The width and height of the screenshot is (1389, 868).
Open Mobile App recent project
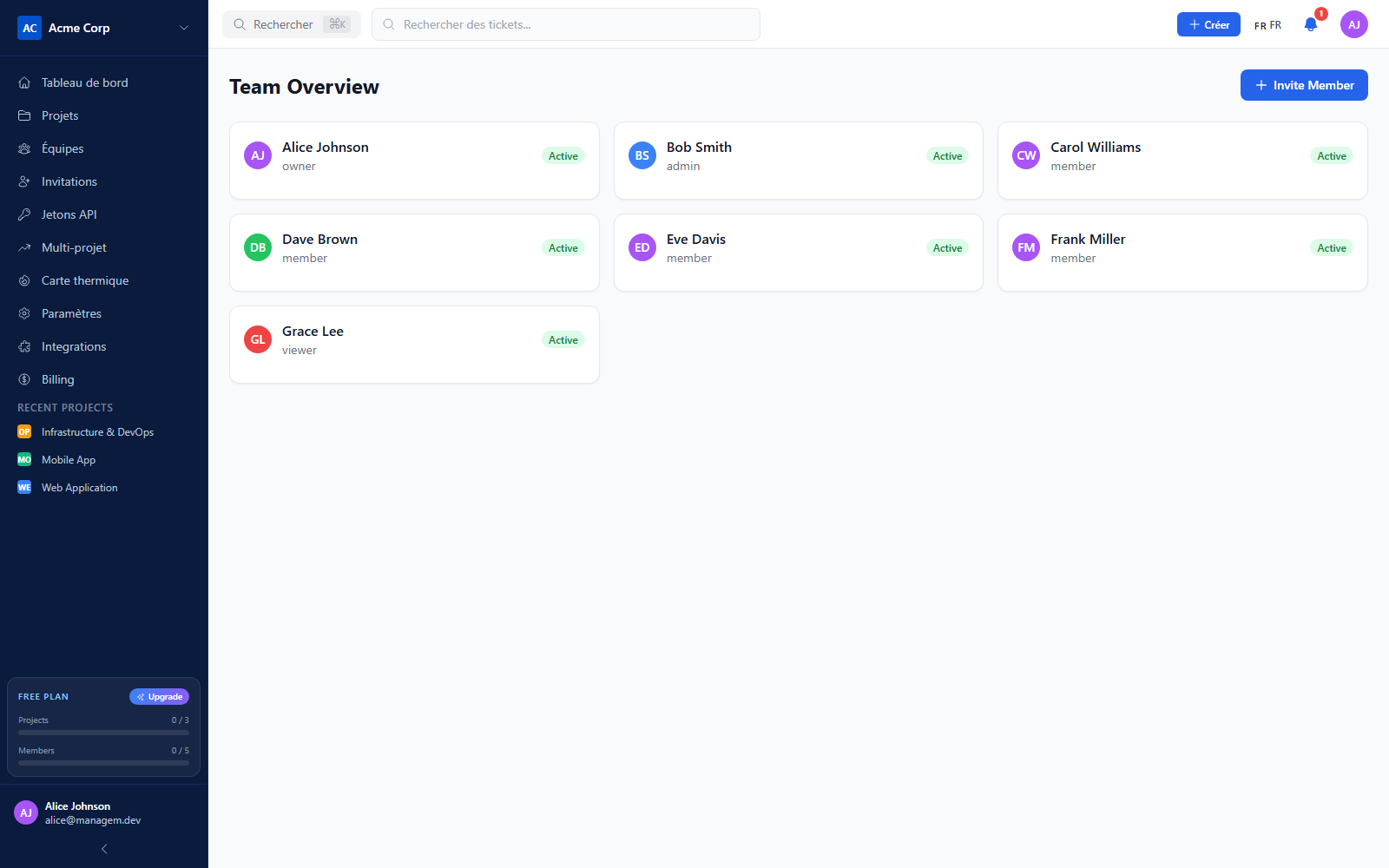point(104,460)
